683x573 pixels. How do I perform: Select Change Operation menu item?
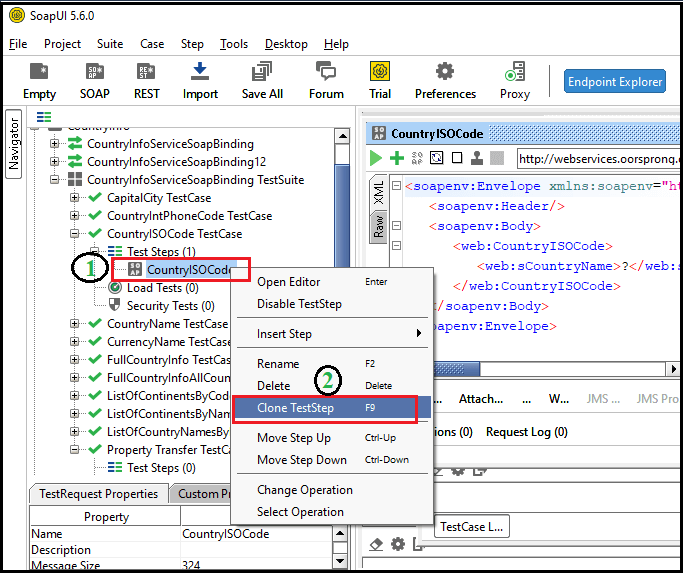[x=331, y=490]
